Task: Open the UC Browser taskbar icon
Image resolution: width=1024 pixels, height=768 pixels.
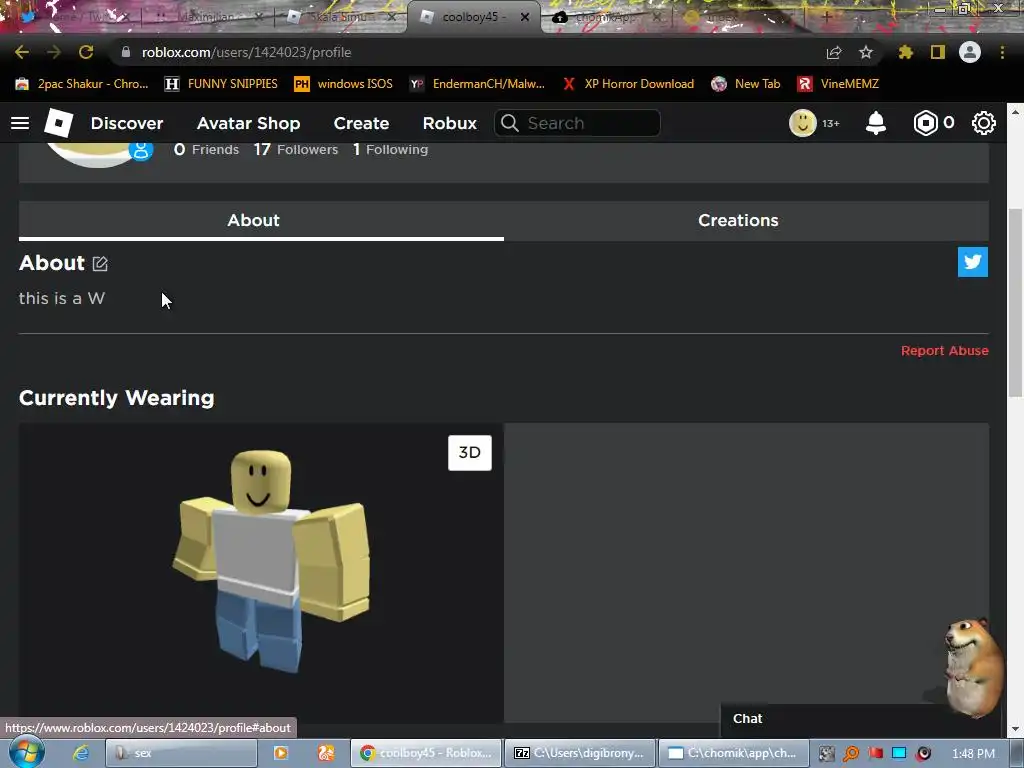Action: pyautogui.click(x=326, y=753)
